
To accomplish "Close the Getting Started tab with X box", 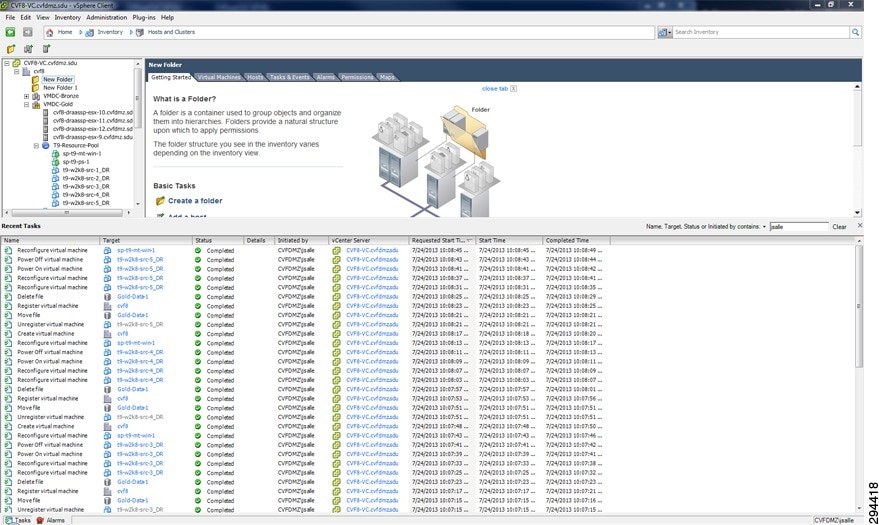I will click(513, 89).
